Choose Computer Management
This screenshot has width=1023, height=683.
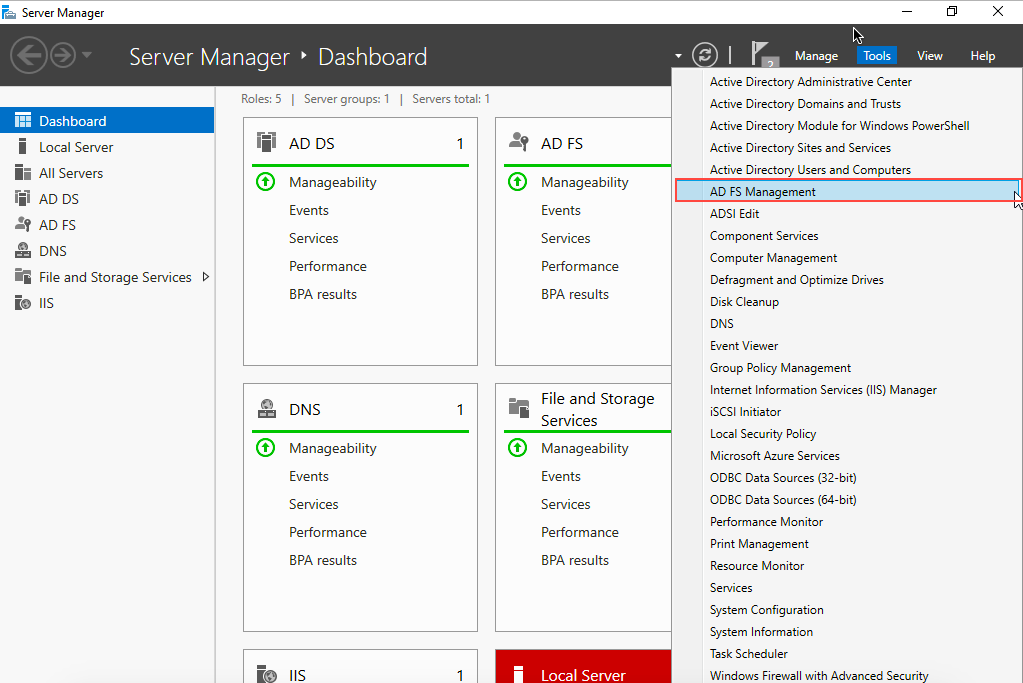pyautogui.click(x=774, y=258)
